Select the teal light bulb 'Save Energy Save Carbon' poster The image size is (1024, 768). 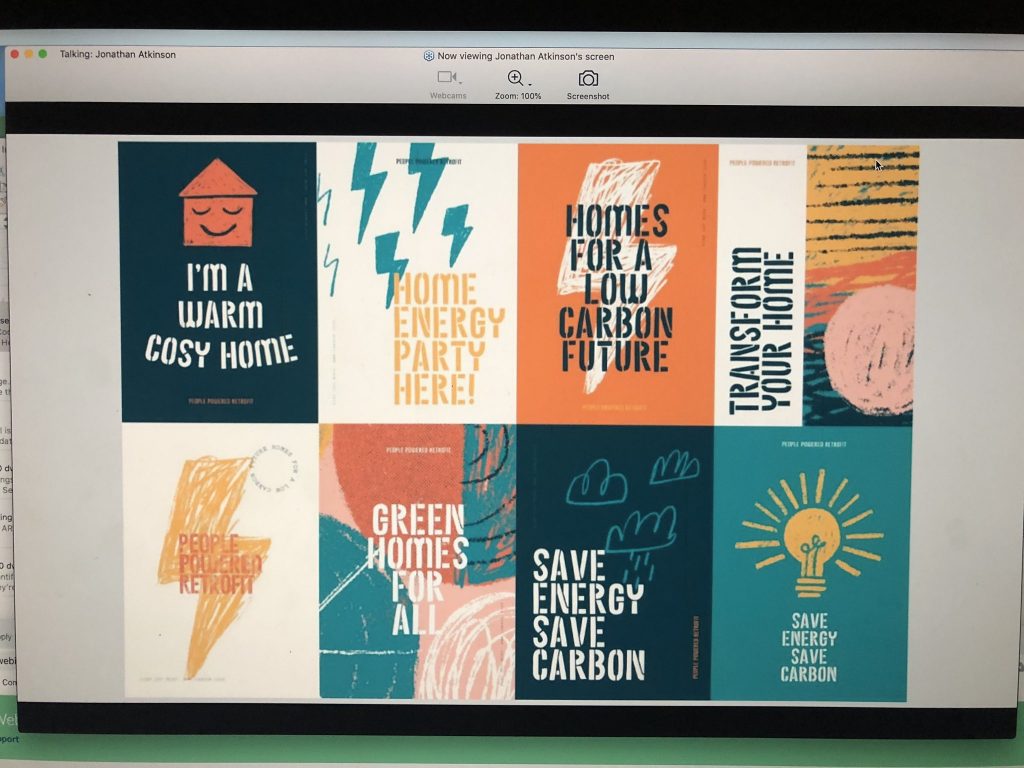coord(810,564)
